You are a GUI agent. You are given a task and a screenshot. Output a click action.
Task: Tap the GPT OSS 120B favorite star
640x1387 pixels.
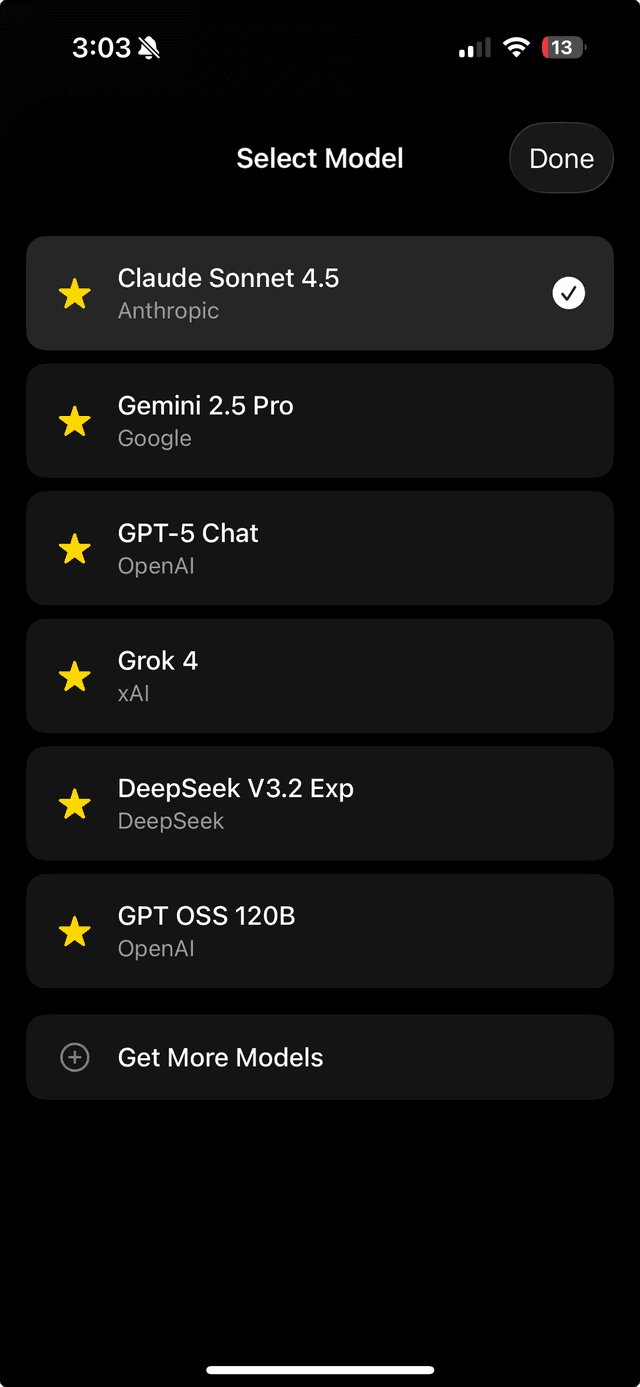pyautogui.click(x=75, y=932)
